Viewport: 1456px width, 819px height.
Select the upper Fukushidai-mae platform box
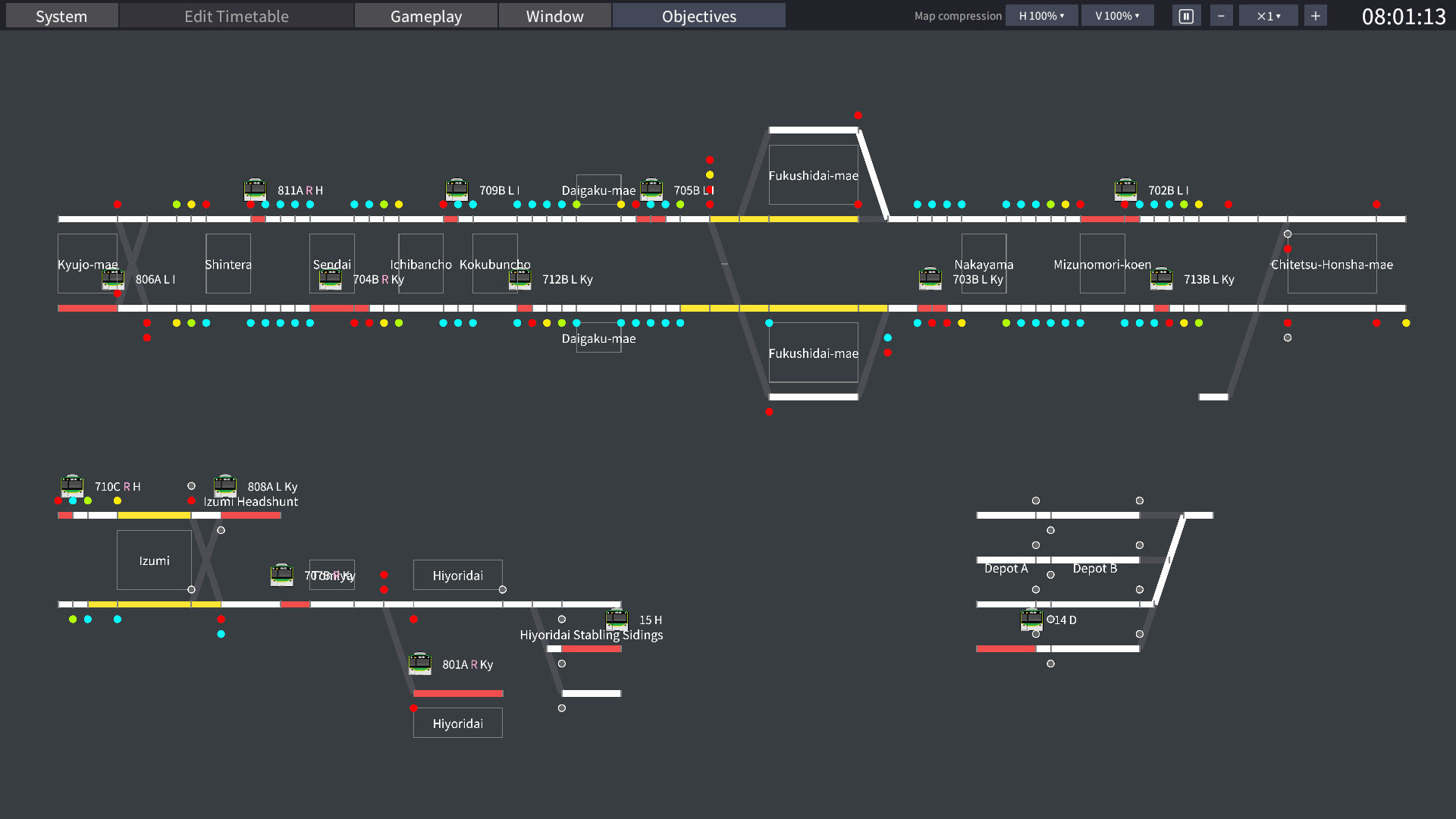tap(814, 175)
